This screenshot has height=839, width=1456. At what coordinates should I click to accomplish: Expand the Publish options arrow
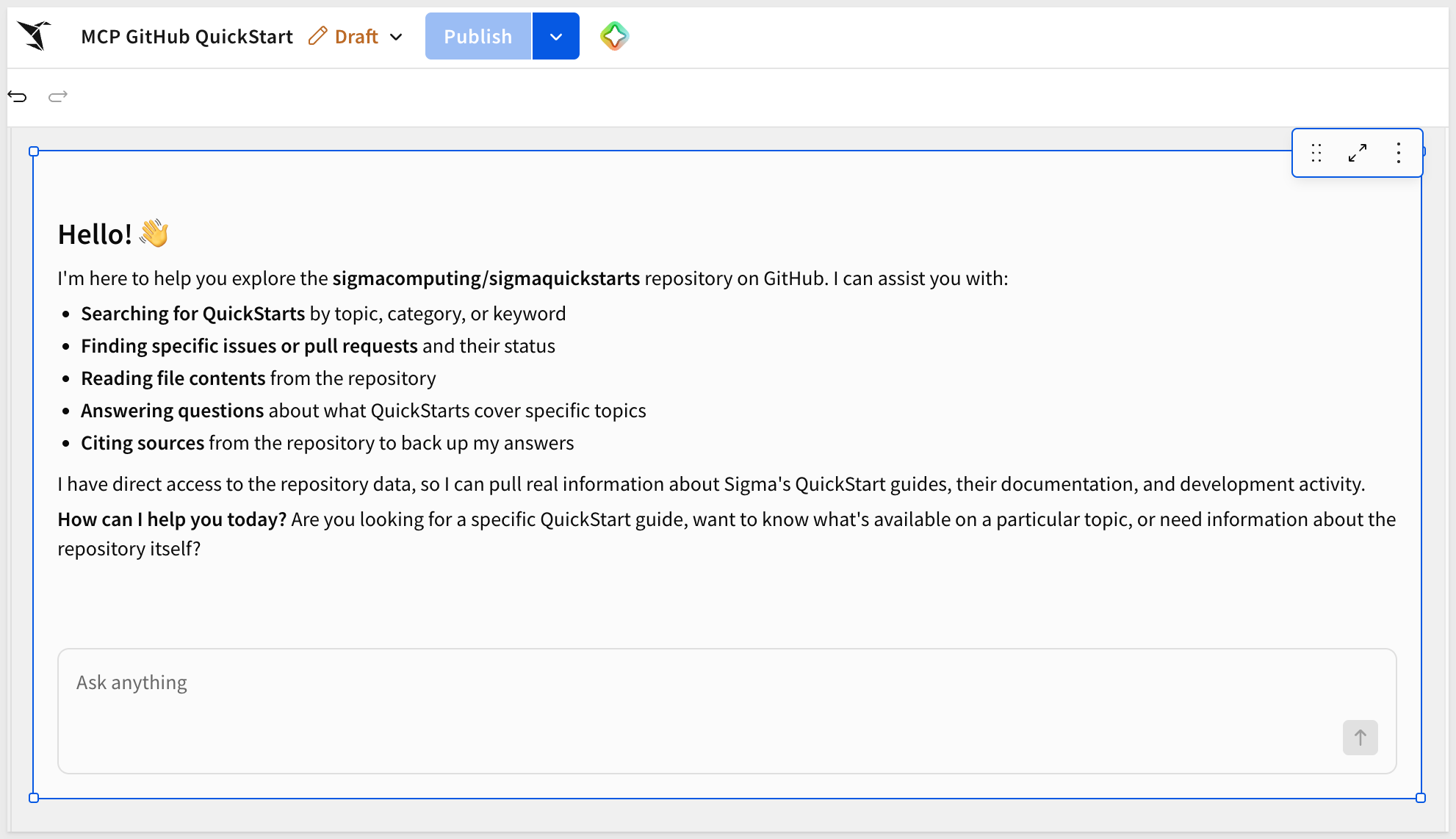coord(556,36)
